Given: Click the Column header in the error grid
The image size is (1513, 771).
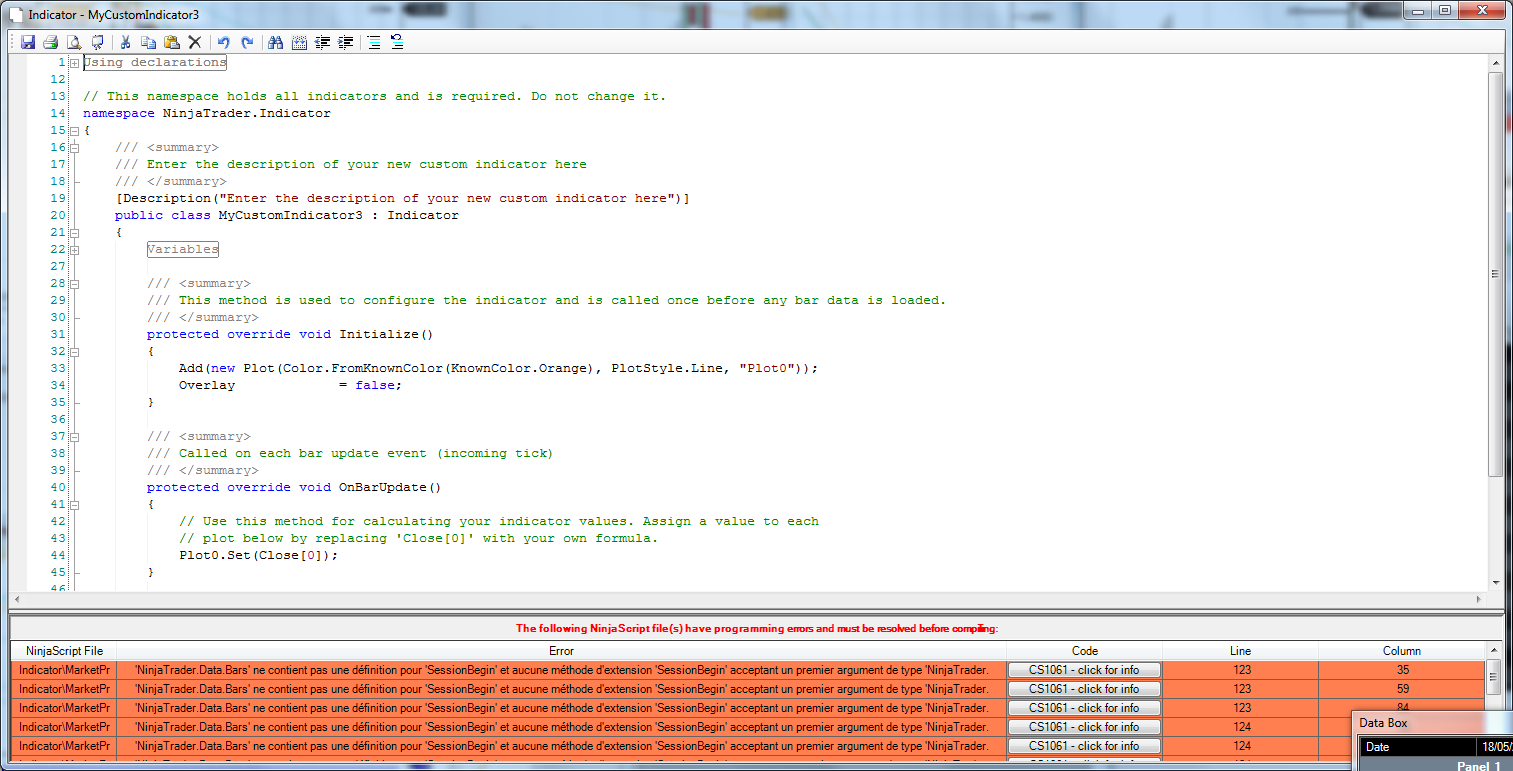Looking at the screenshot, I should tap(1402, 651).
